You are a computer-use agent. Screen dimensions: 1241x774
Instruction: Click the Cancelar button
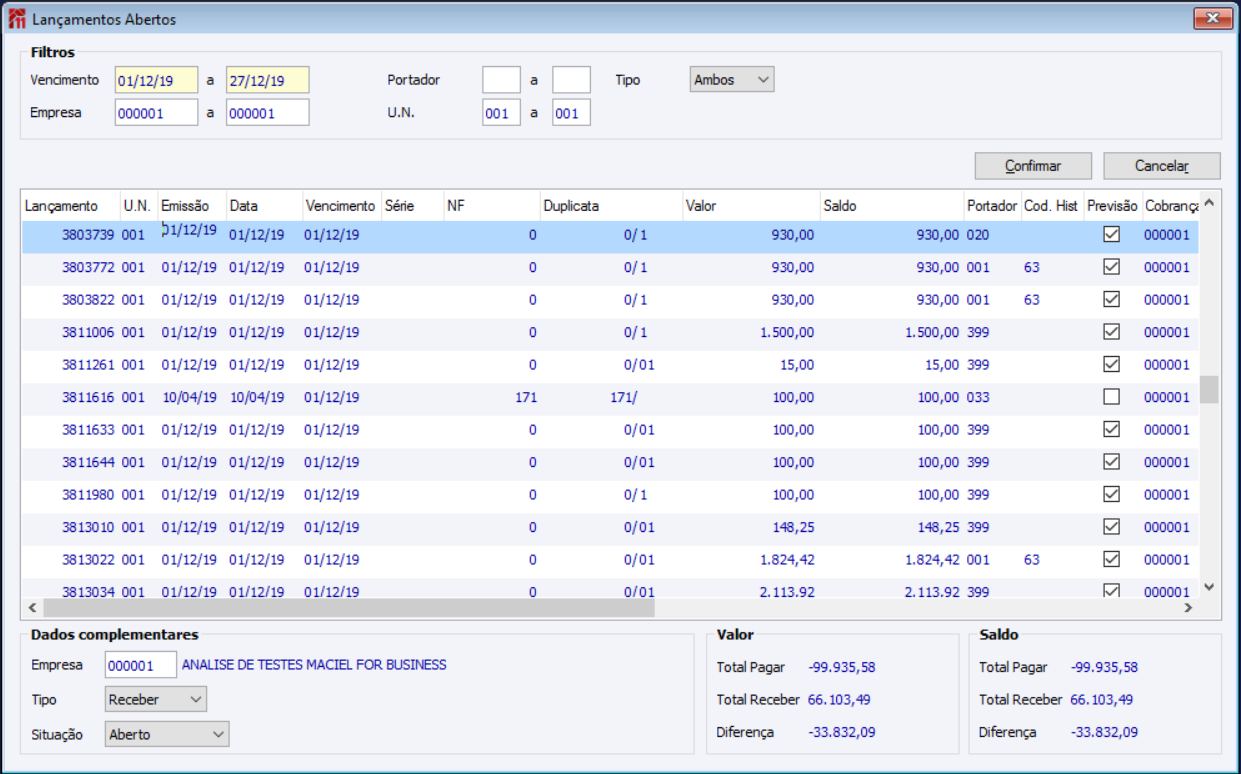1161,166
